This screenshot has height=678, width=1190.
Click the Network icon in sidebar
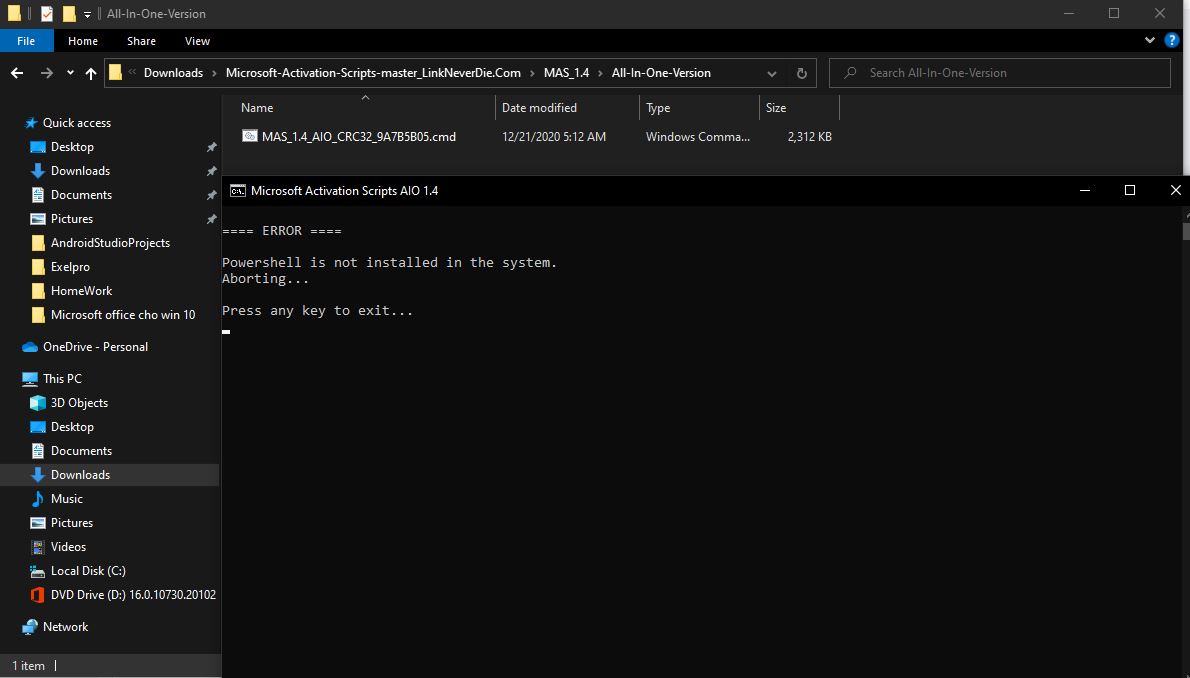tap(31, 627)
